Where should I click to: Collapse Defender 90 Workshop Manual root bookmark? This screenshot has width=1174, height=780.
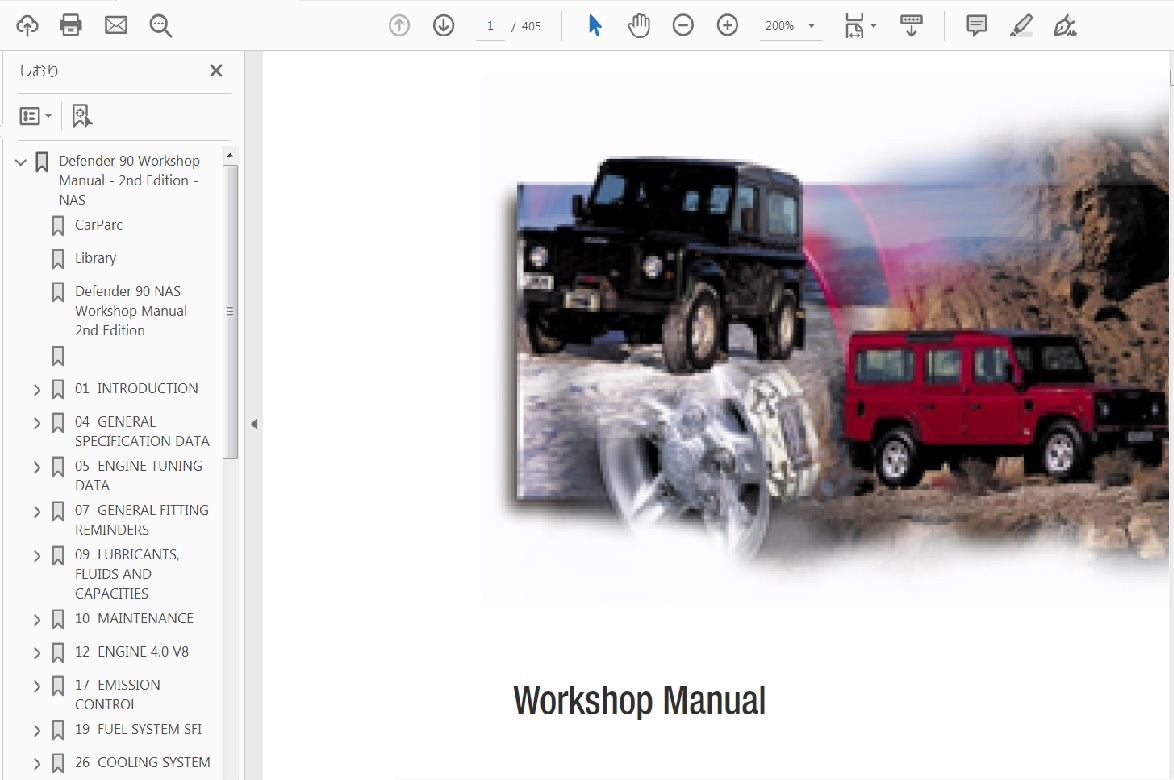tap(21, 162)
